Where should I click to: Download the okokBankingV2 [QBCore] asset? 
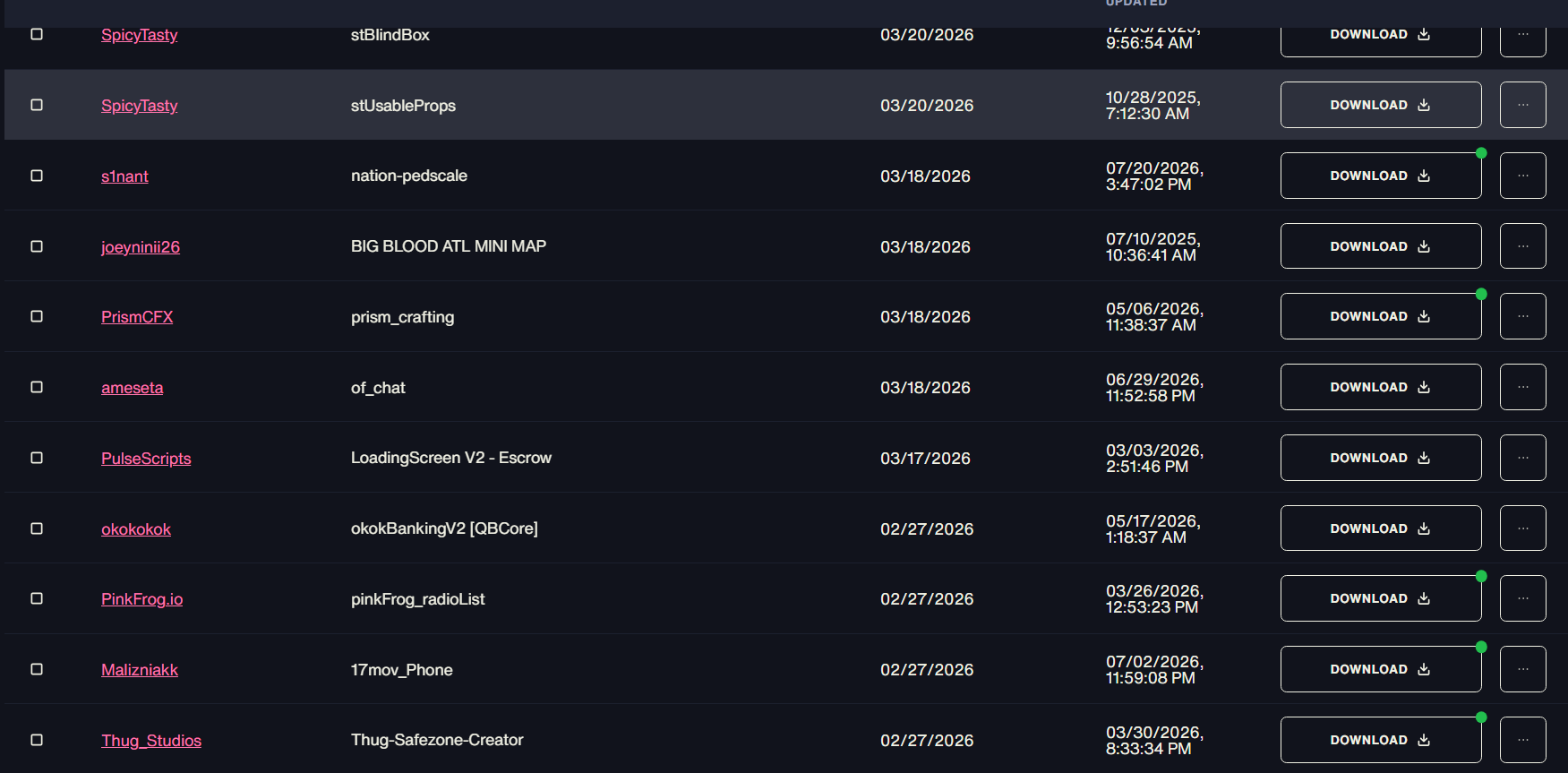[1381, 528]
